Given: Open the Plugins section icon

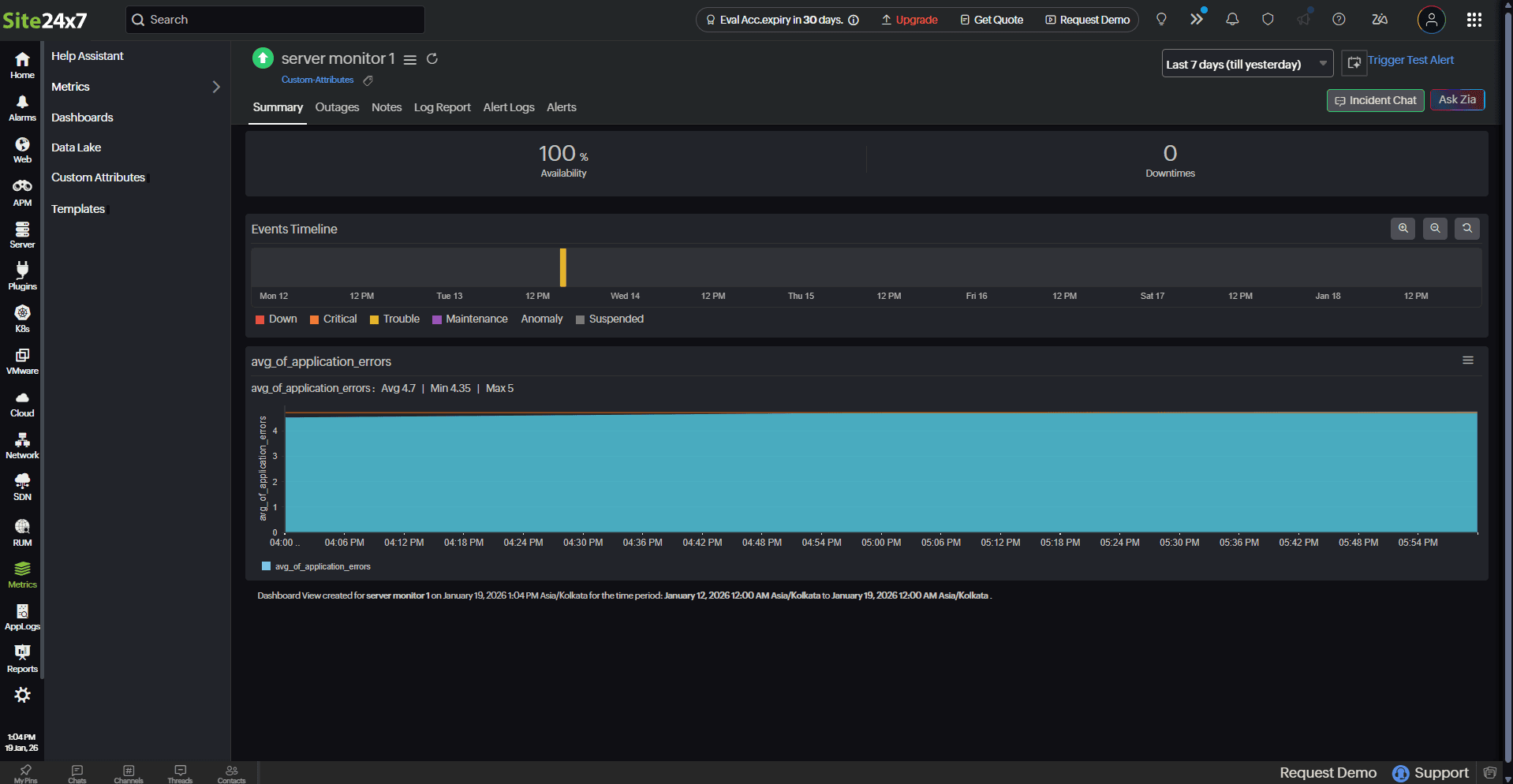Looking at the screenshot, I should pos(22,276).
